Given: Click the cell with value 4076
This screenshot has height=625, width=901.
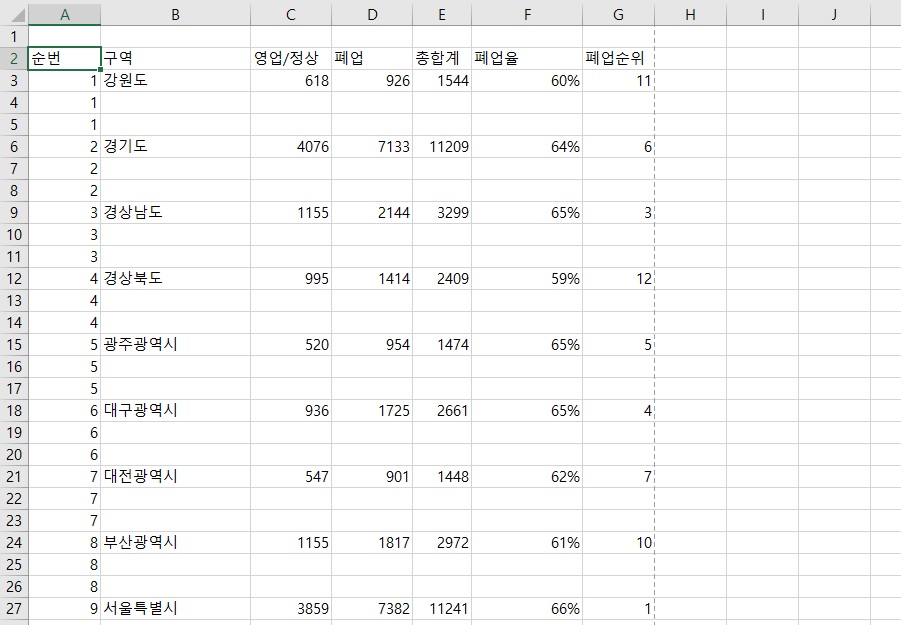Looking at the screenshot, I should click(291, 146).
